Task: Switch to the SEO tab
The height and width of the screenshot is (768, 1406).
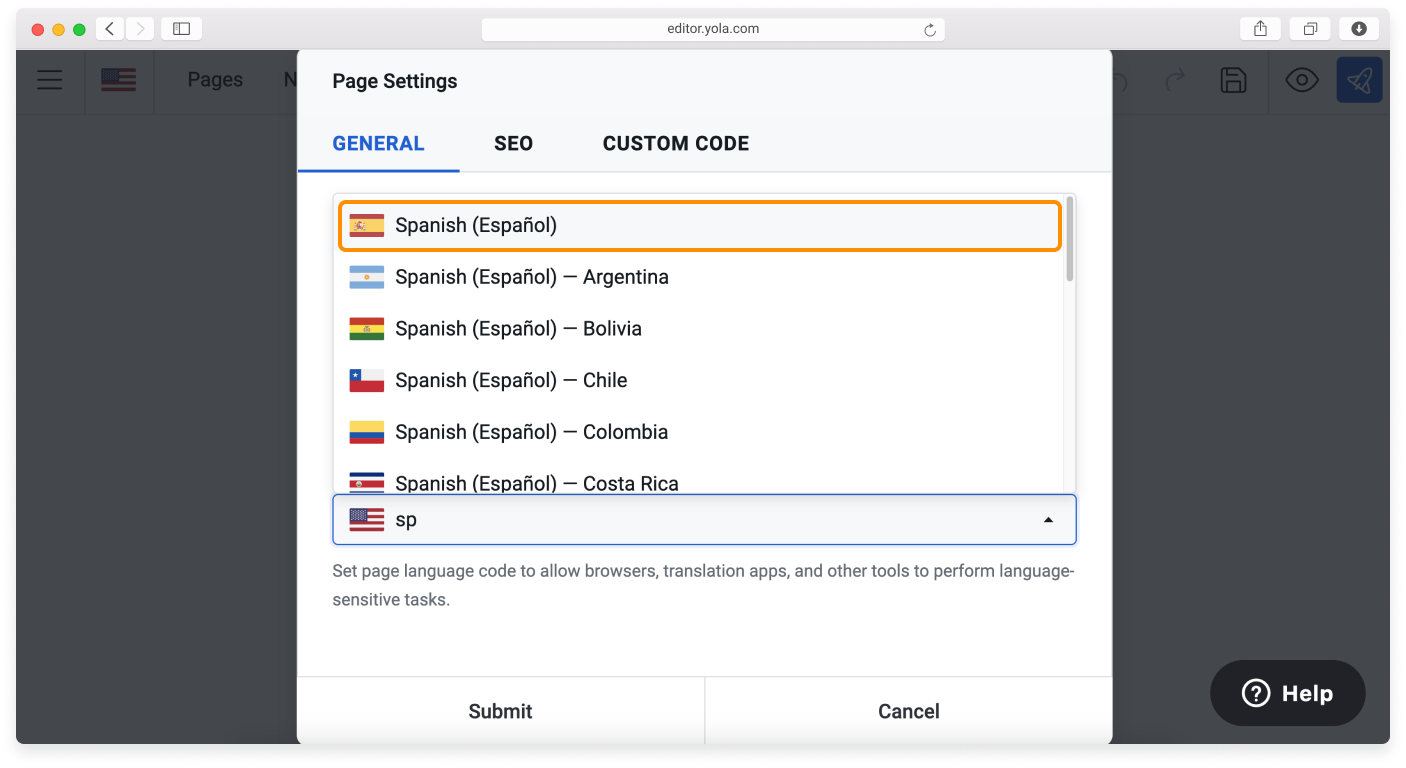Action: click(x=513, y=143)
